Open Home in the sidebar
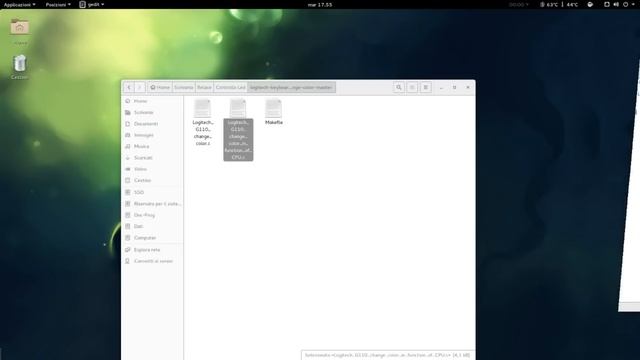Image resolution: width=640 pixels, height=360 pixels. 153,101
